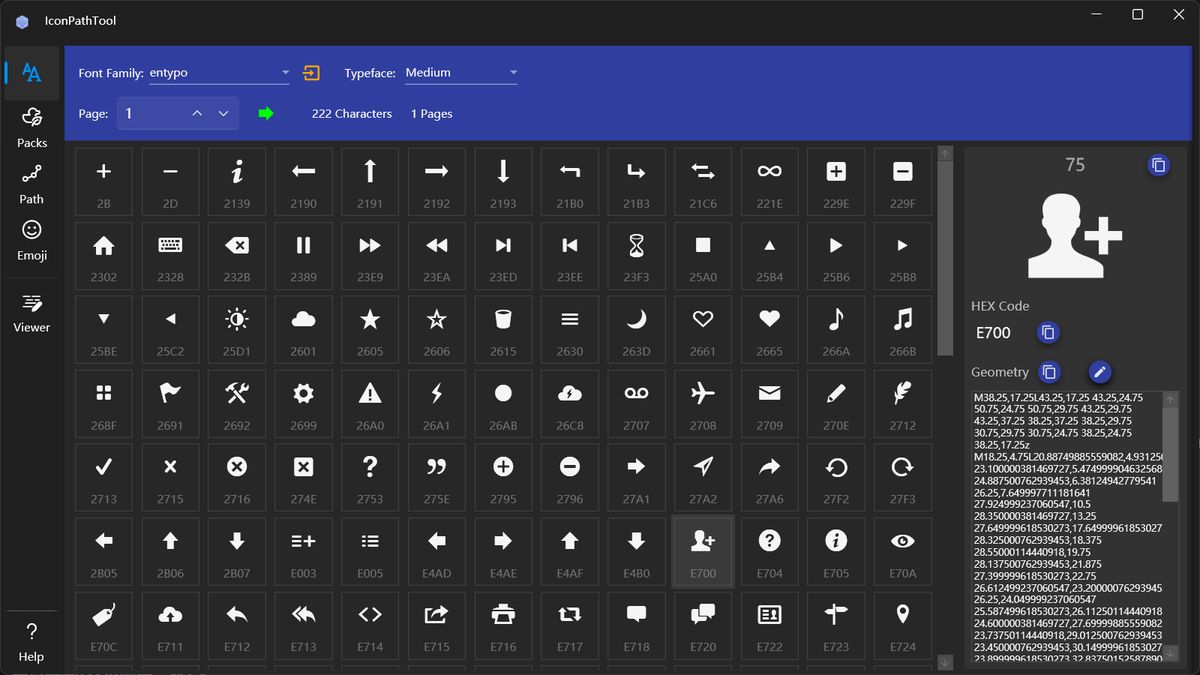Click the orange font import icon
This screenshot has height=675, width=1200.
click(310, 72)
